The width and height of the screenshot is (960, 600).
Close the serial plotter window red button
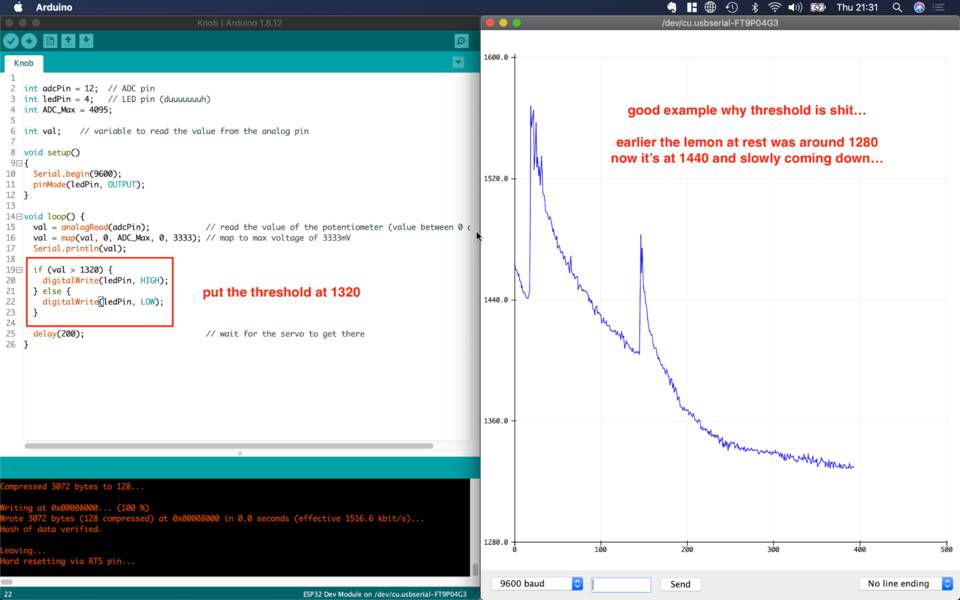[x=490, y=23]
